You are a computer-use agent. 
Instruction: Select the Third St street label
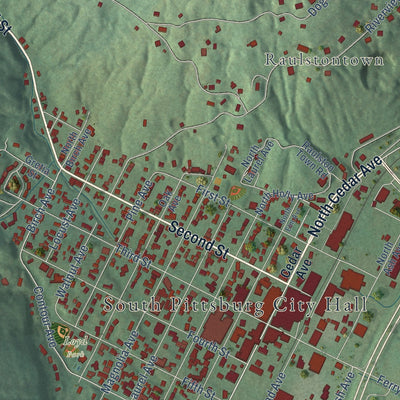coord(133,256)
